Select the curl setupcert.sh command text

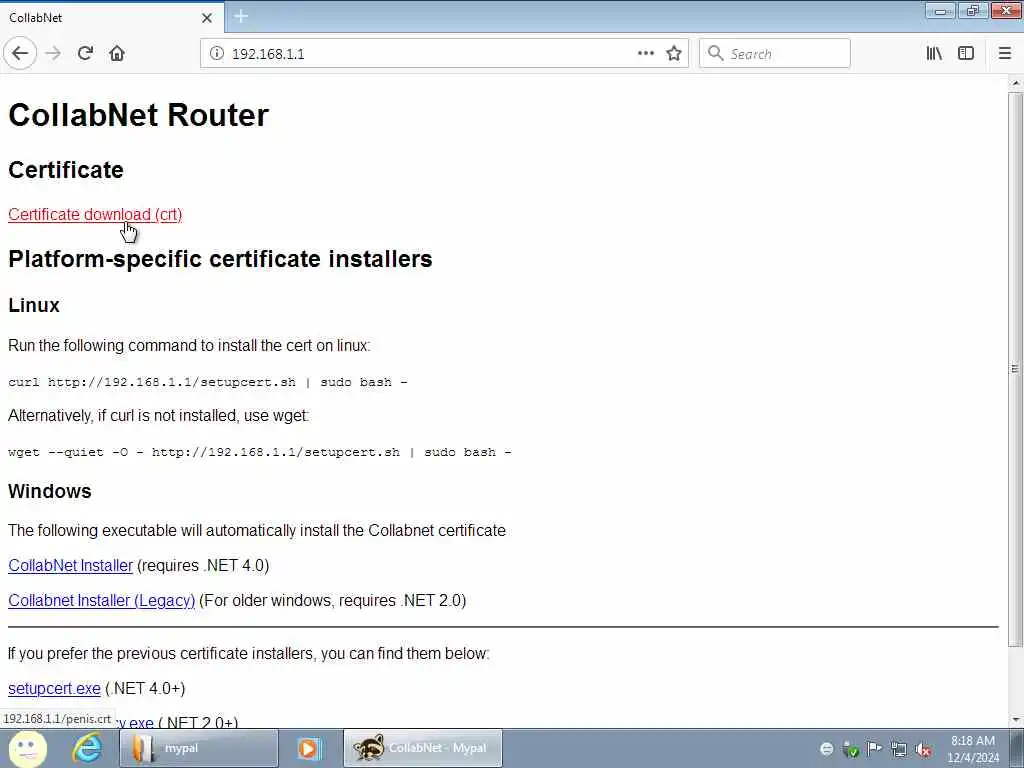click(208, 382)
